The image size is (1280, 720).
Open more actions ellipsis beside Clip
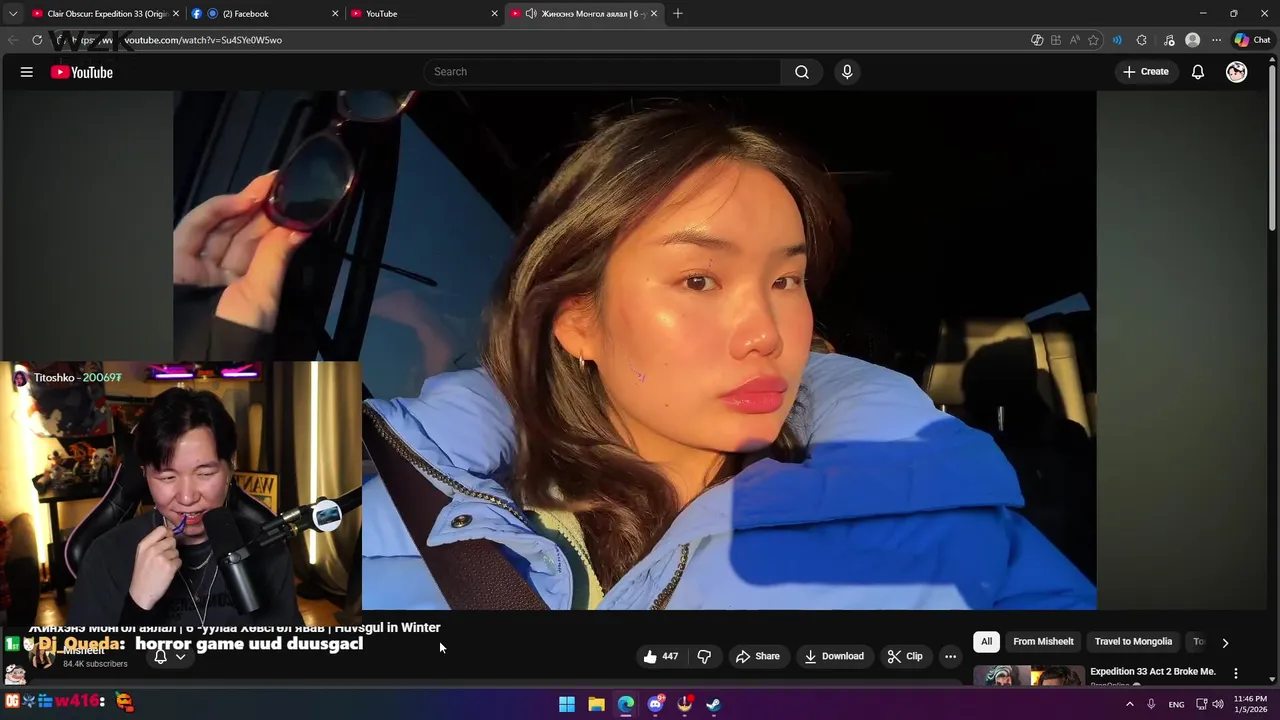[x=950, y=656]
